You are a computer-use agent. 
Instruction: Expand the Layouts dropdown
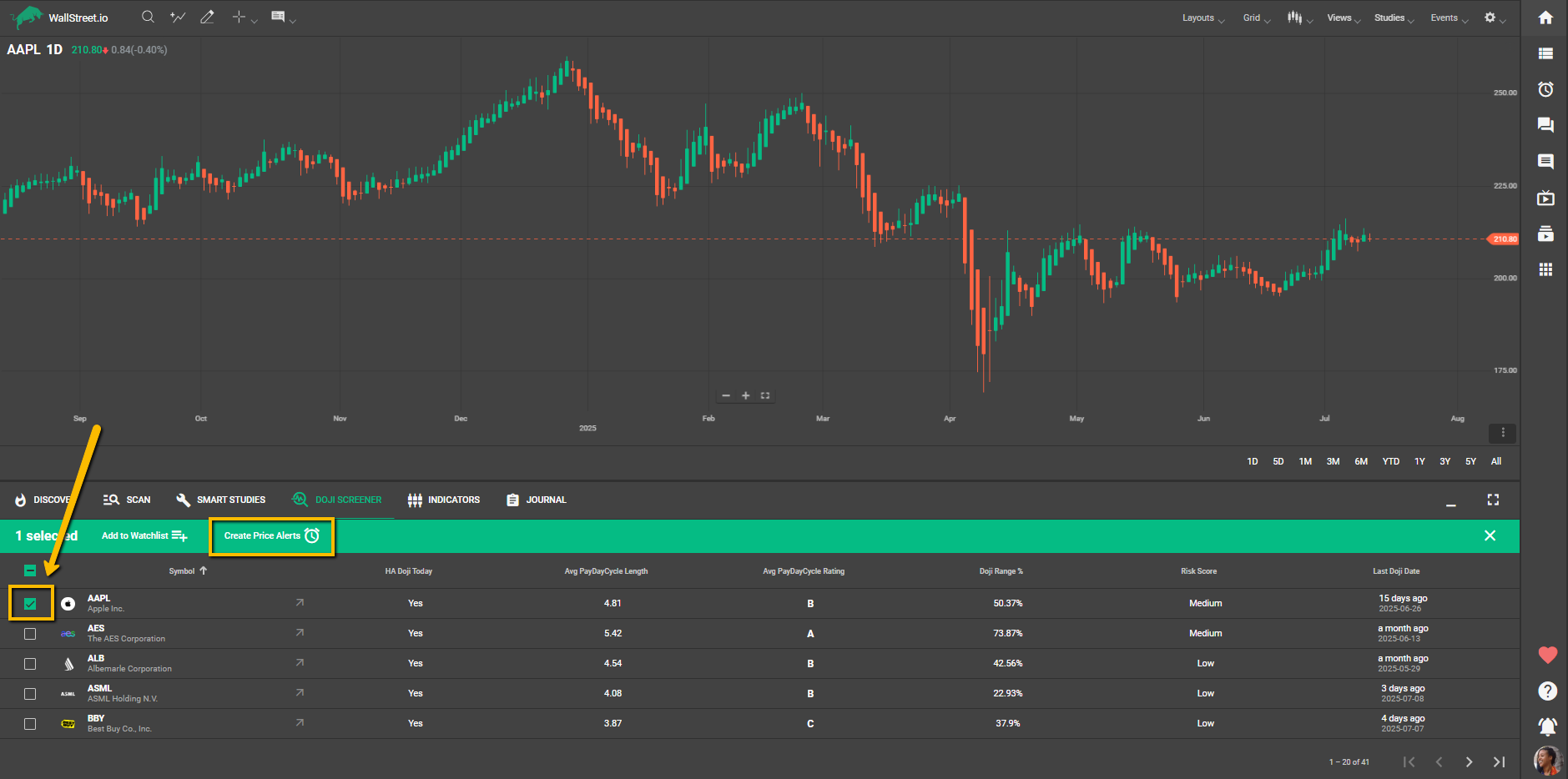pos(1202,18)
